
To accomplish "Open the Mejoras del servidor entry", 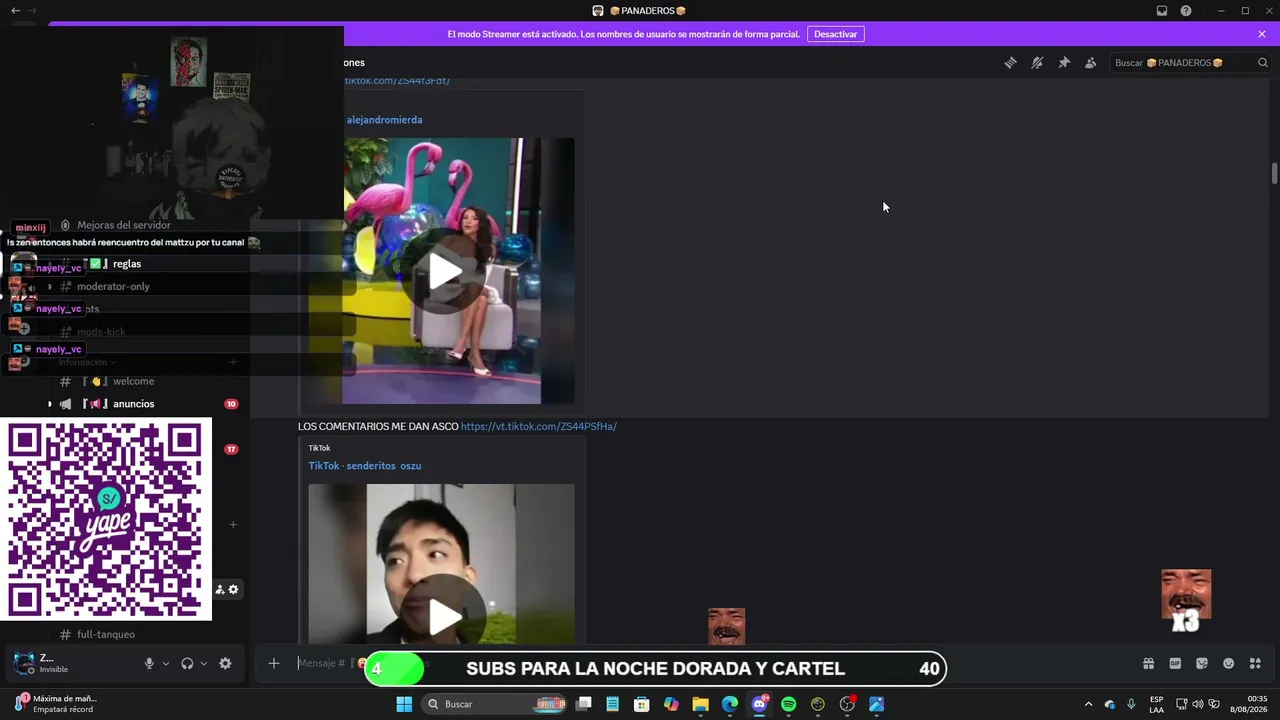I will pos(124,225).
